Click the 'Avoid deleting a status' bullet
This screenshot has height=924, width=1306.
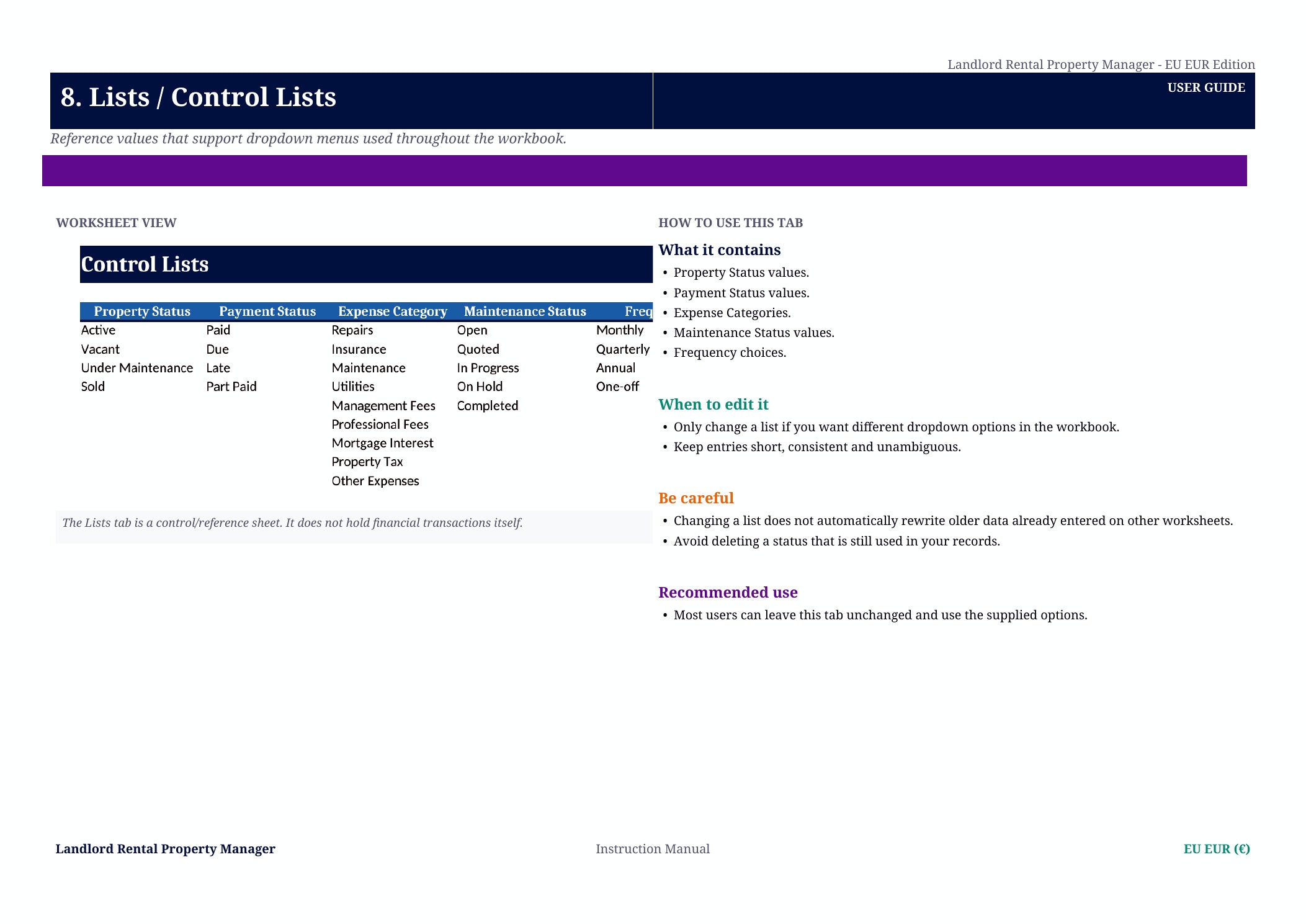[836, 541]
